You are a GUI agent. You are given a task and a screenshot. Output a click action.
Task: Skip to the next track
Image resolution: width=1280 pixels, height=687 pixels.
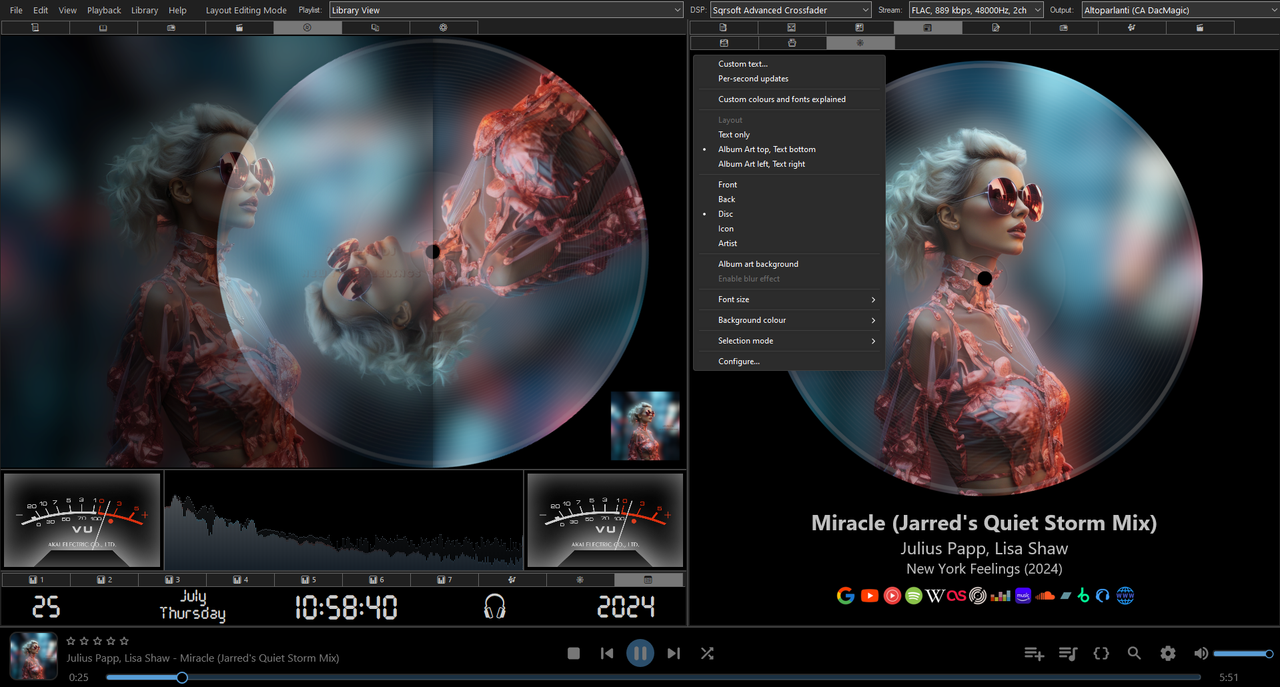tap(674, 653)
